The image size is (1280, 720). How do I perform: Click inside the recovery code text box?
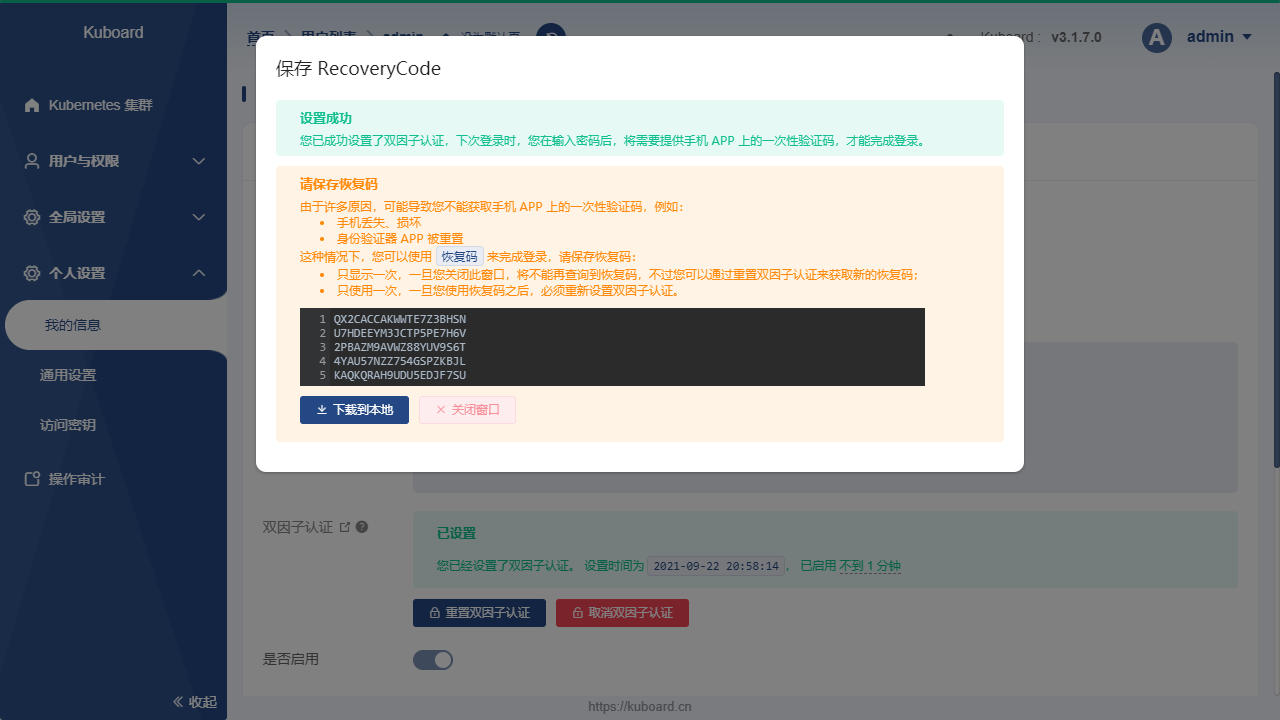pos(612,346)
